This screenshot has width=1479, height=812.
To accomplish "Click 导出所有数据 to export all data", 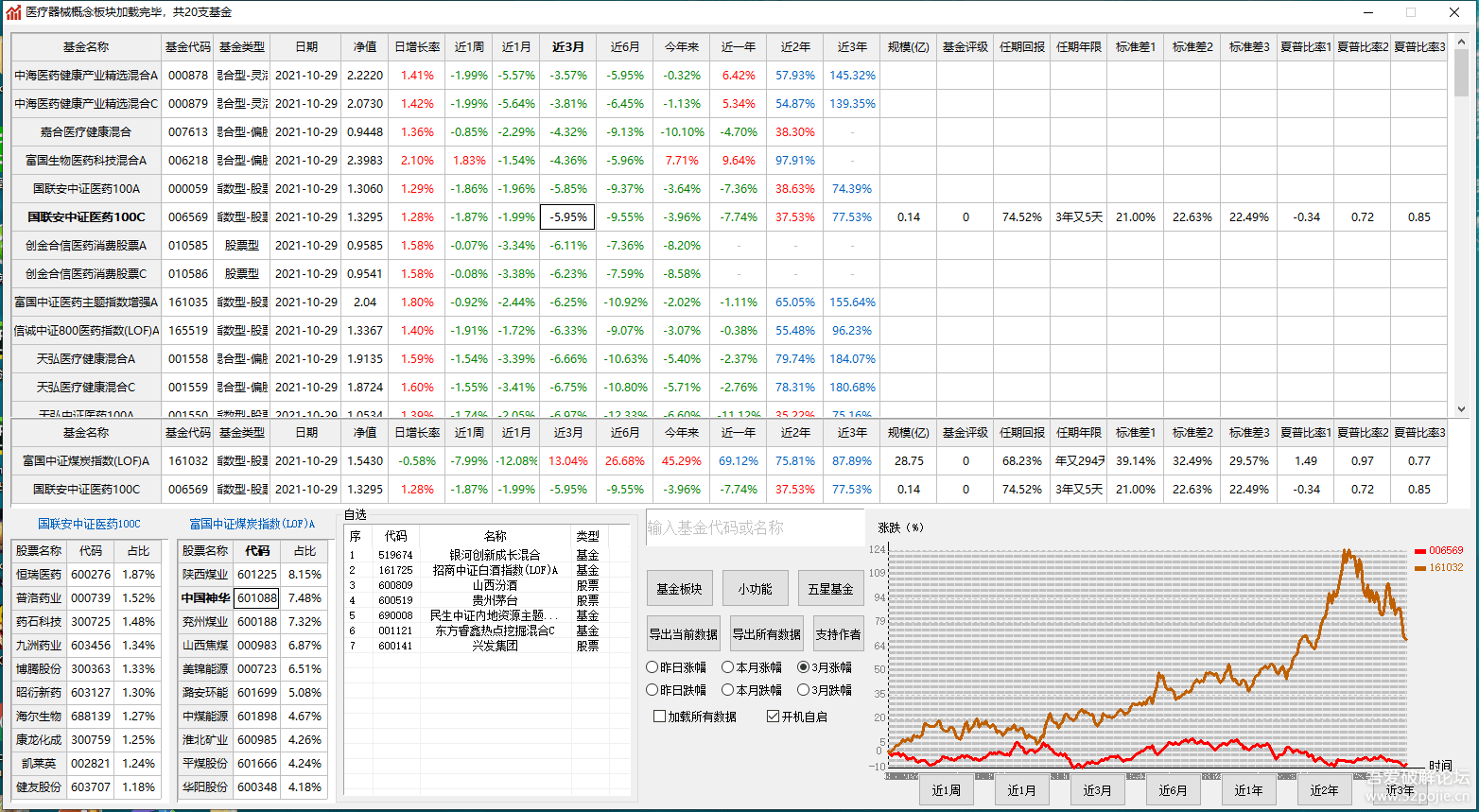I will point(767,634).
